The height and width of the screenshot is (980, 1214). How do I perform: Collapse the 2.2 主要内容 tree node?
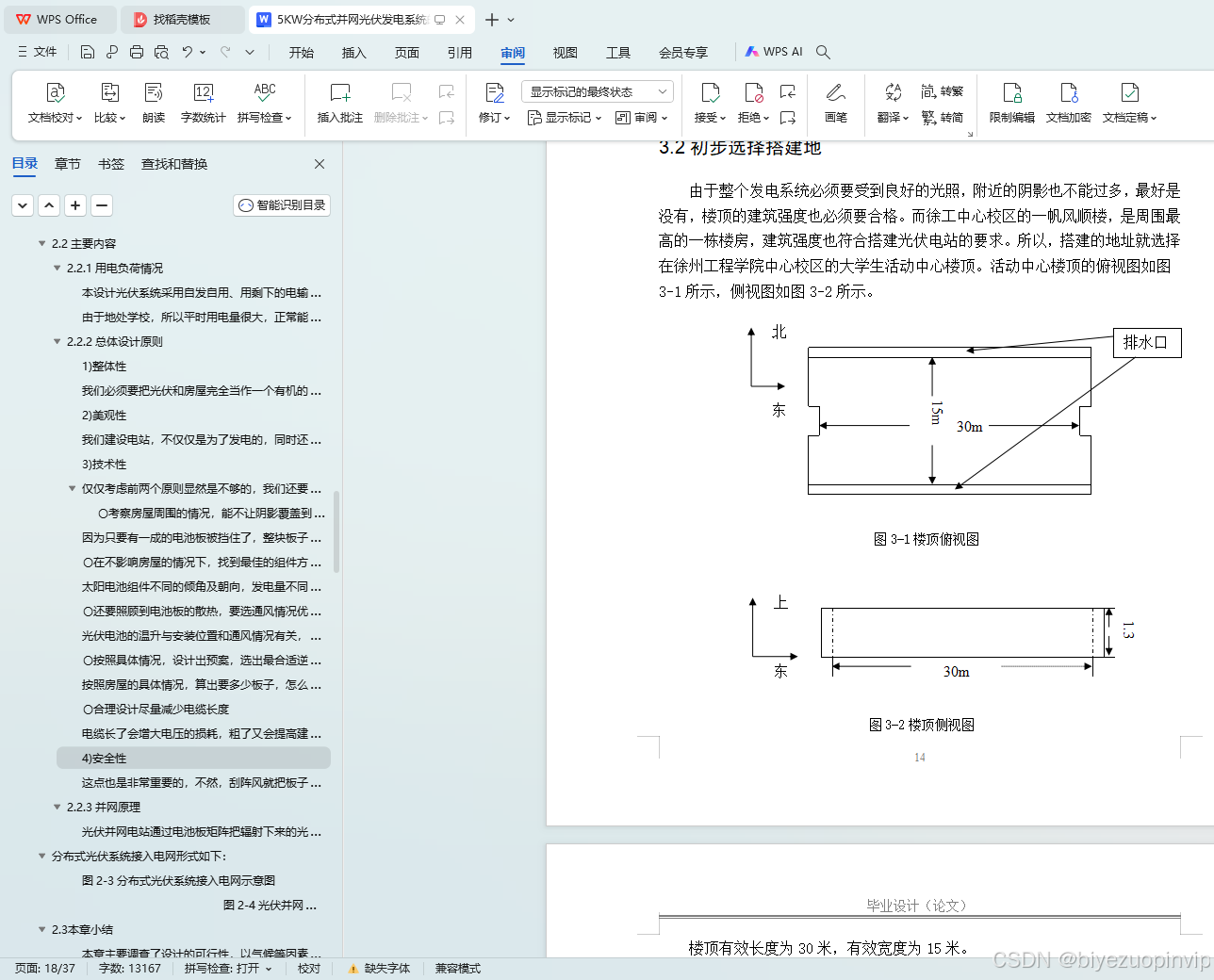tap(42, 244)
